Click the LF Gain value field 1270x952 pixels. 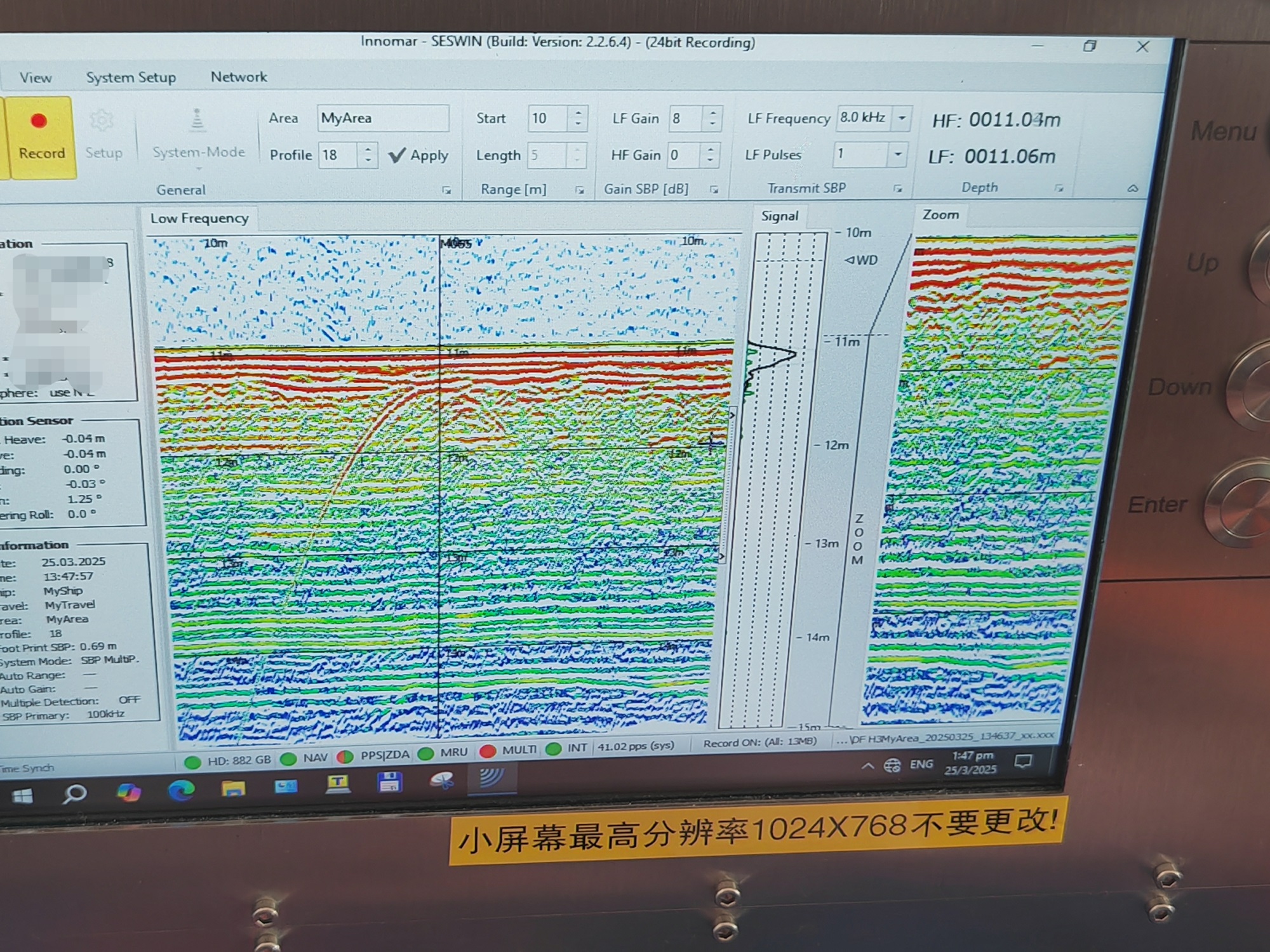685,119
